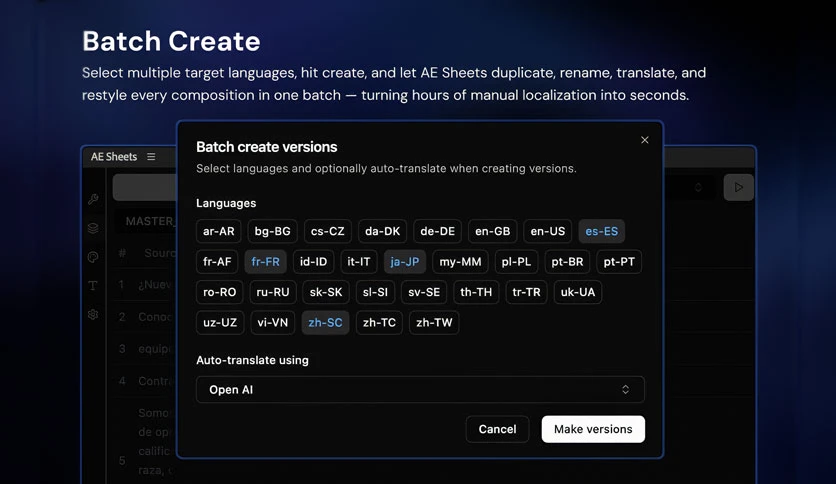The image size is (836, 484).
Task: Click the Make versions button
Action: 593,429
